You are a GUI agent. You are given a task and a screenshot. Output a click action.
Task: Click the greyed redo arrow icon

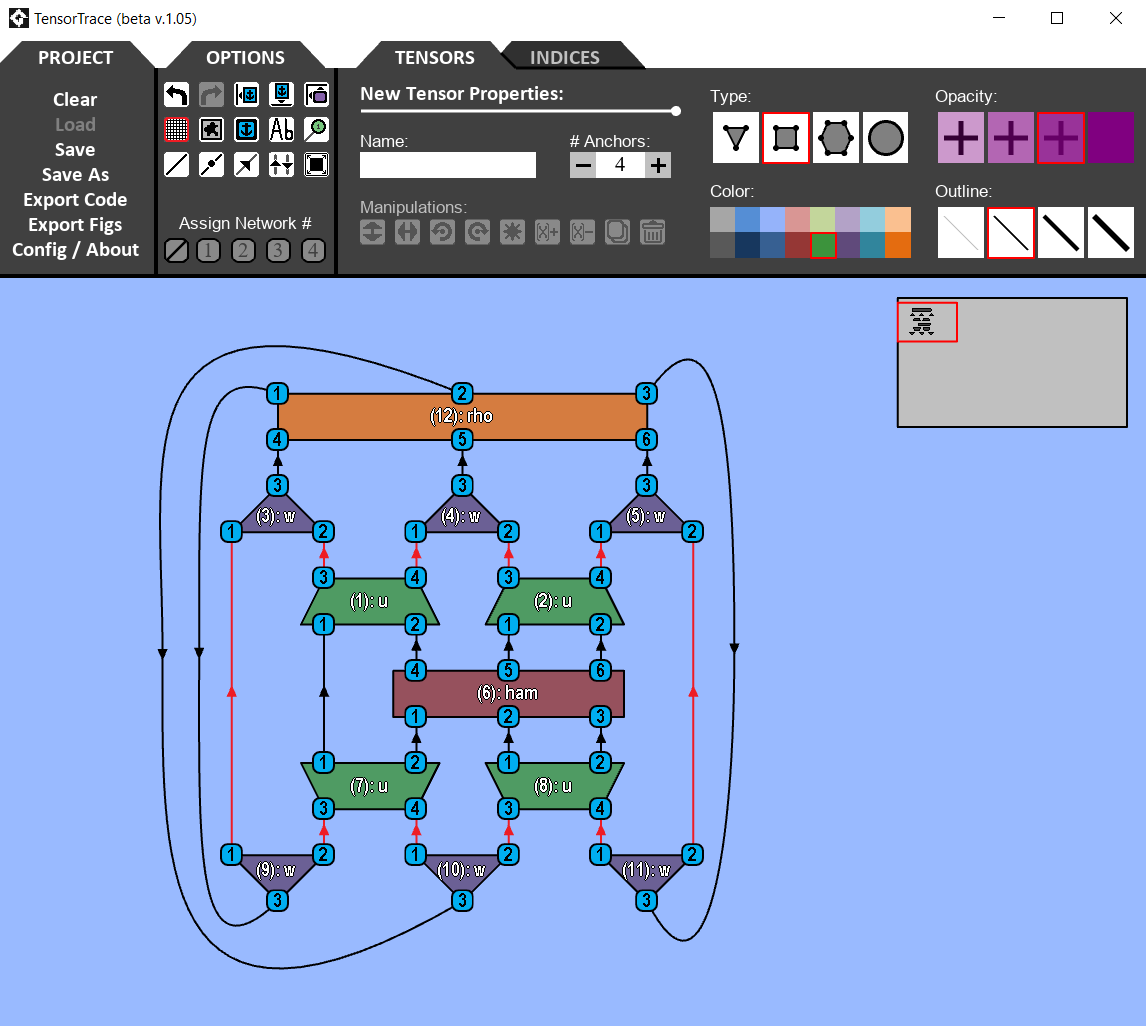coord(211,94)
